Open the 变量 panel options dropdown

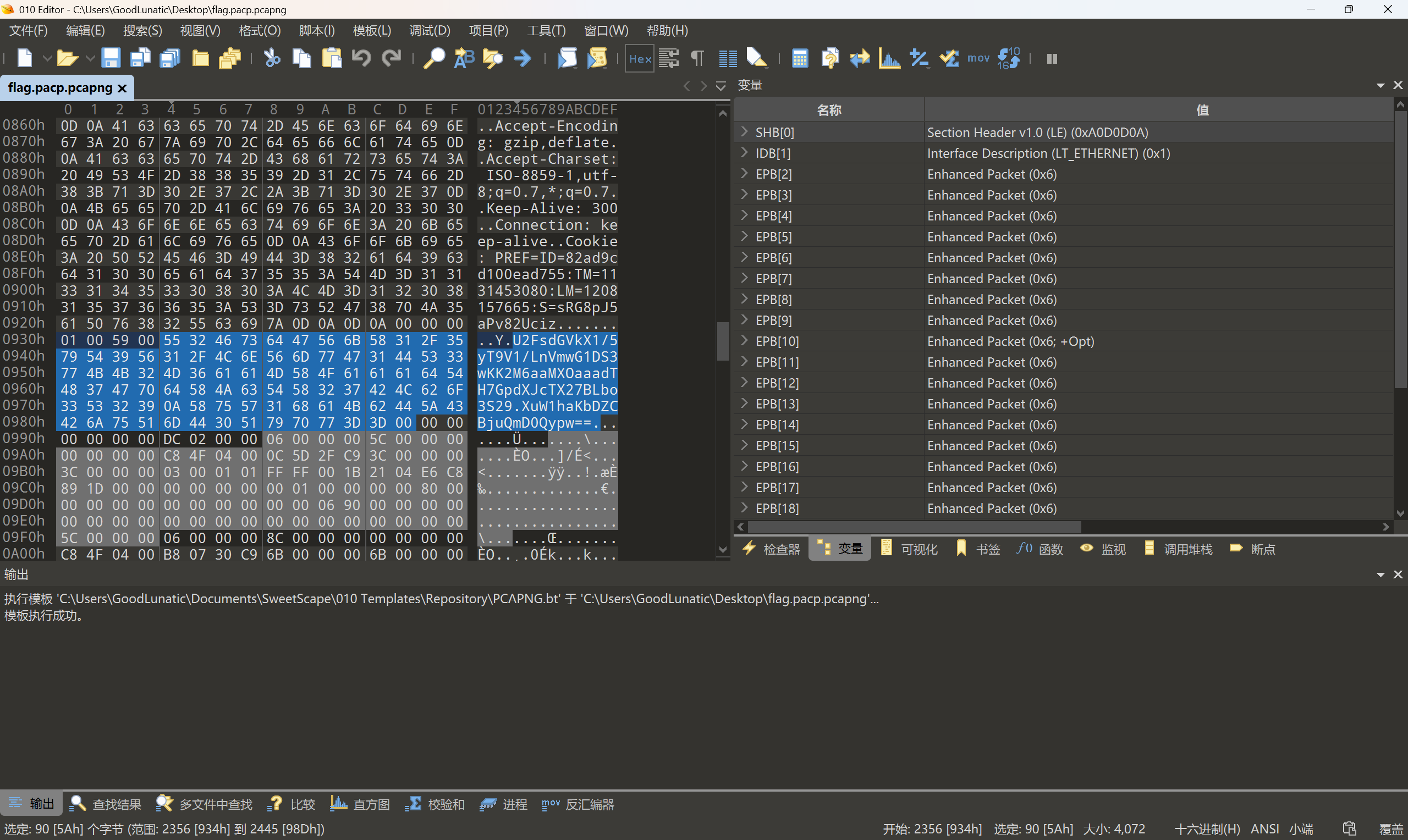[x=1380, y=85]
